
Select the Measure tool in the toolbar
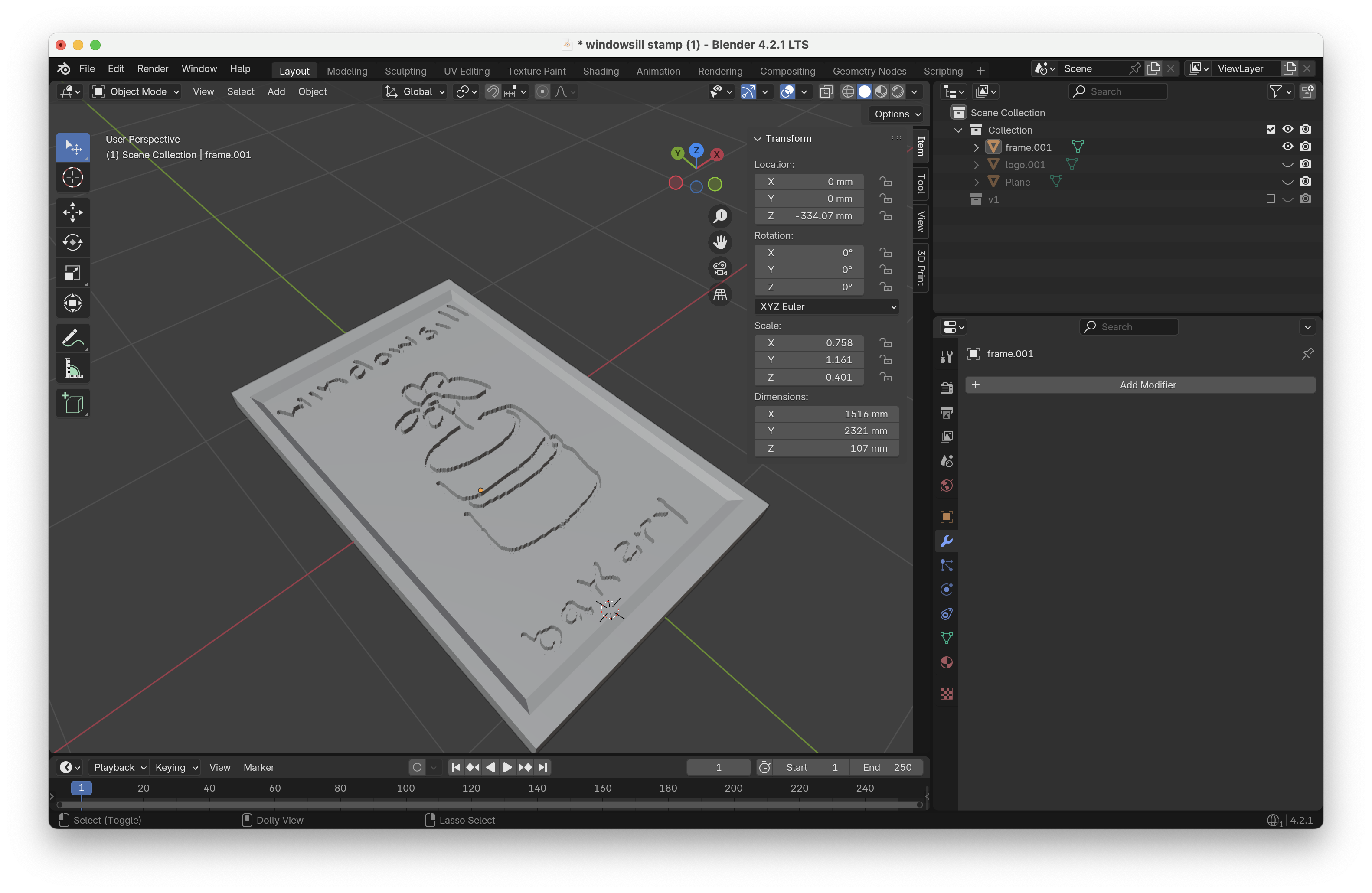coord(73,368)
